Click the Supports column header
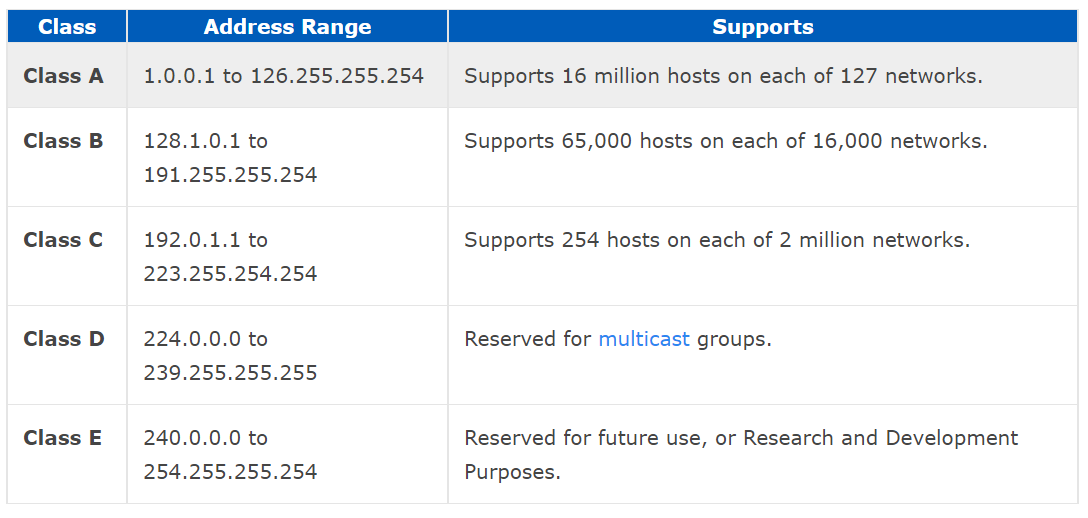This screenshot has height=518, width=1088. 763,27
